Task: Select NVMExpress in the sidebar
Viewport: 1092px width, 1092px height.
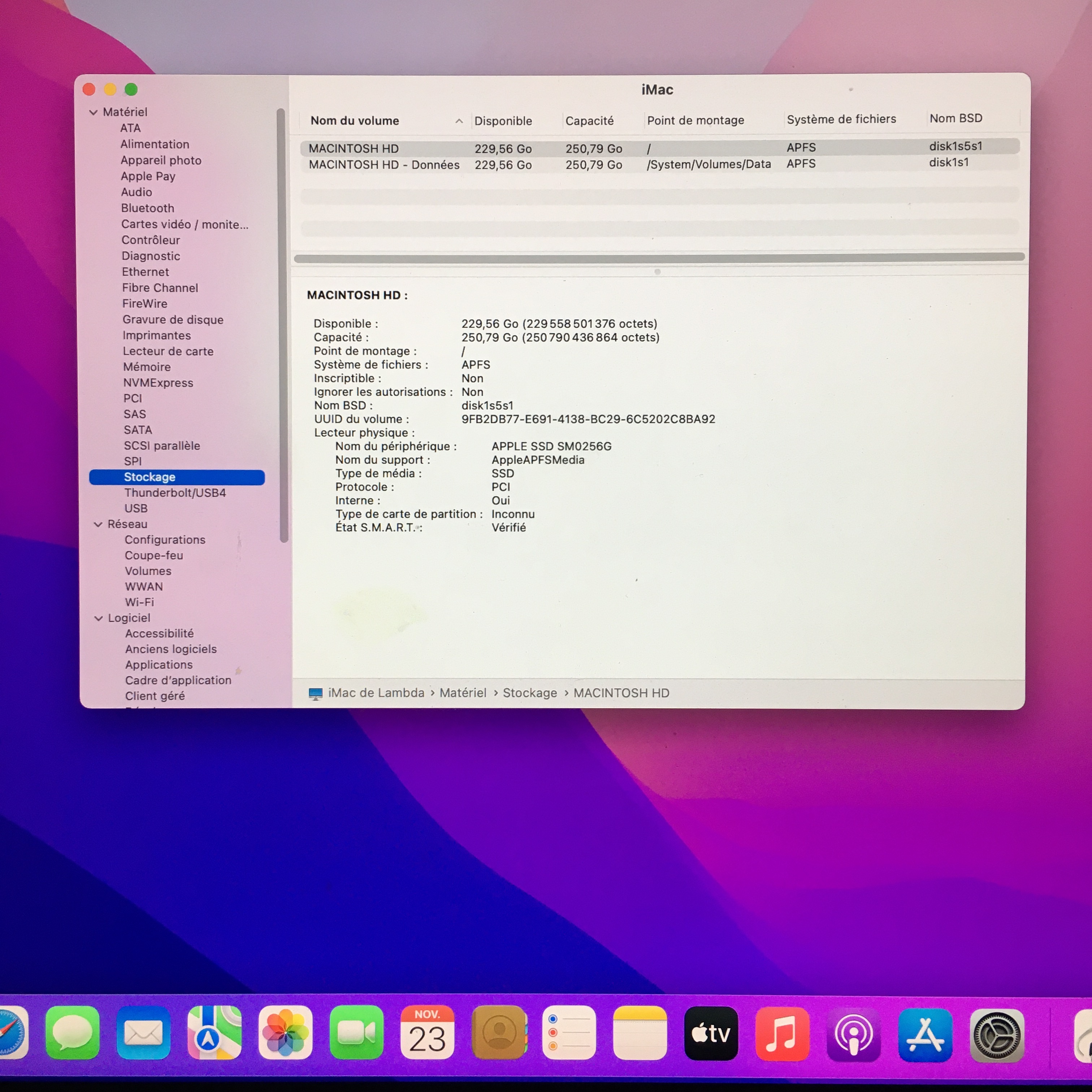Action: coord(158,383)
